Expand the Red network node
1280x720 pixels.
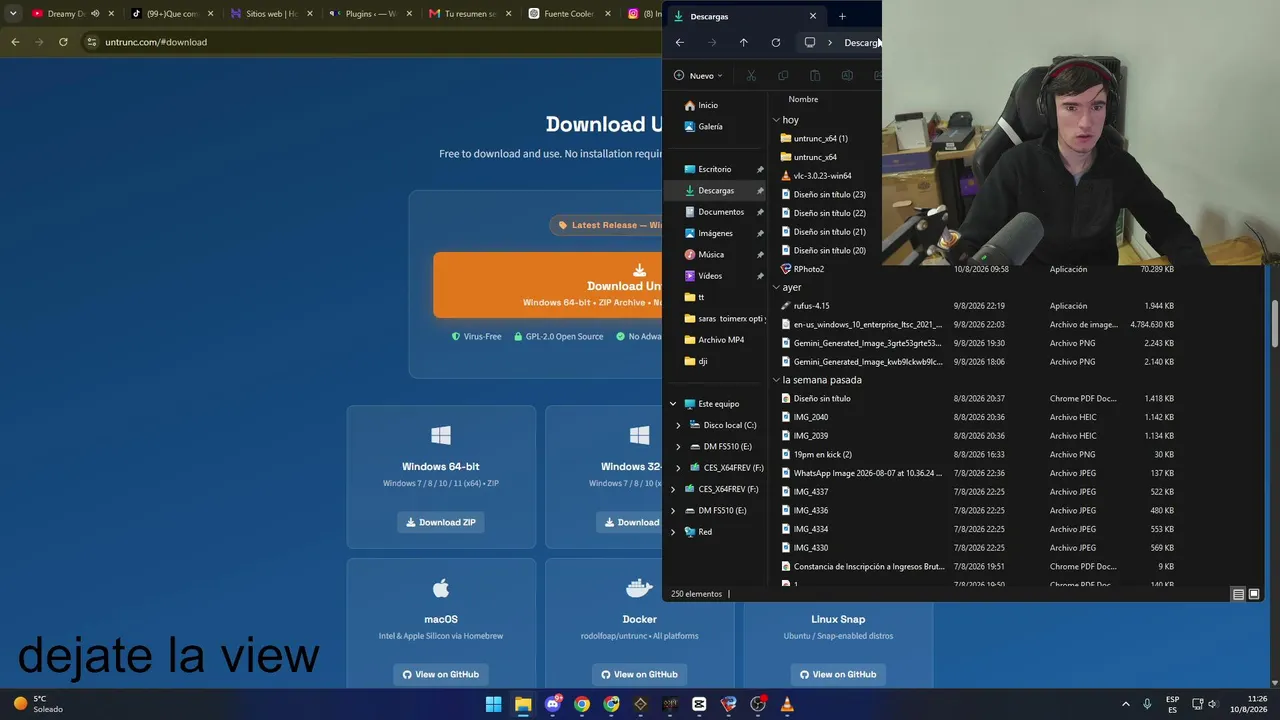(673, 532)
